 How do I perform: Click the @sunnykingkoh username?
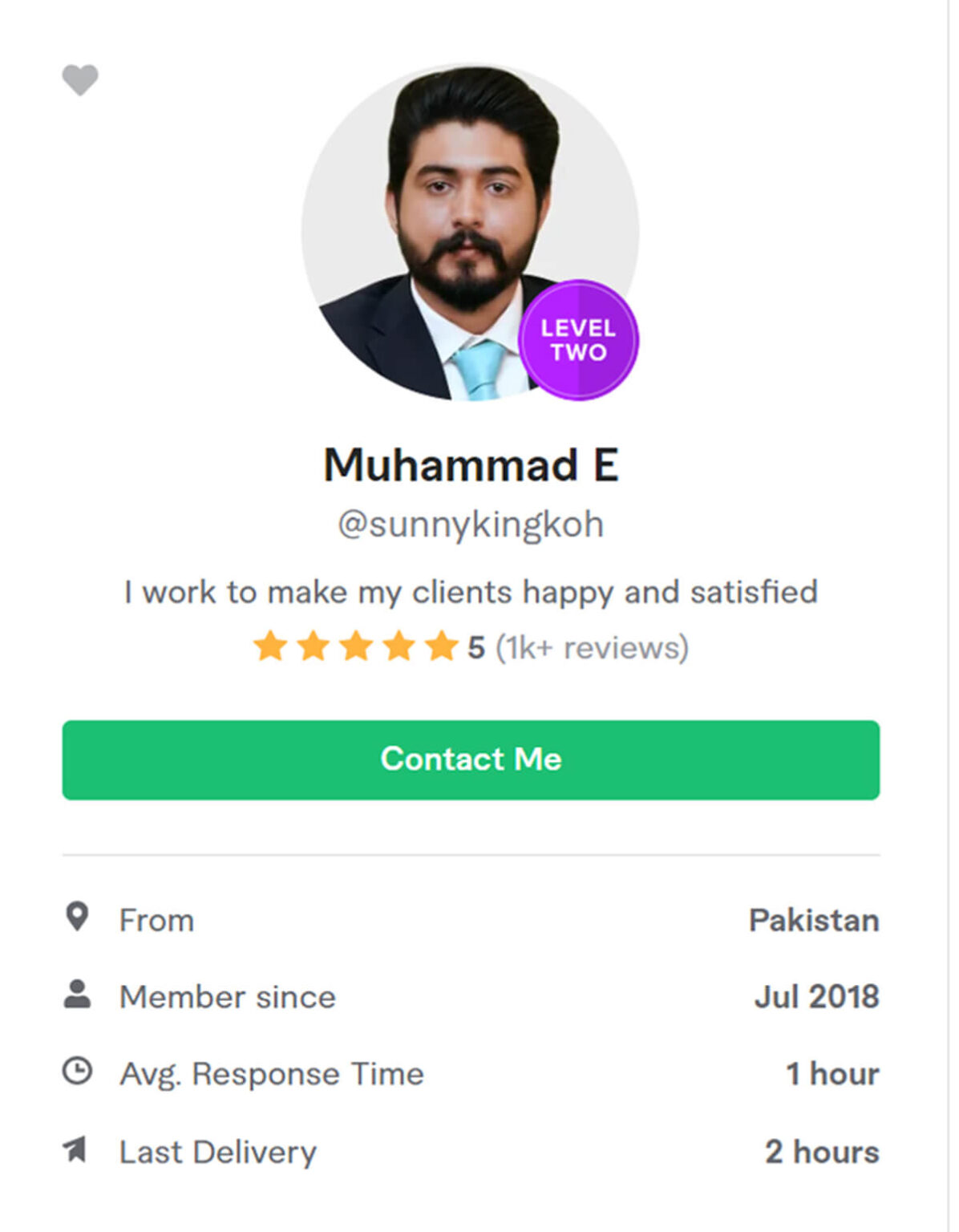[x=471, y=525]
